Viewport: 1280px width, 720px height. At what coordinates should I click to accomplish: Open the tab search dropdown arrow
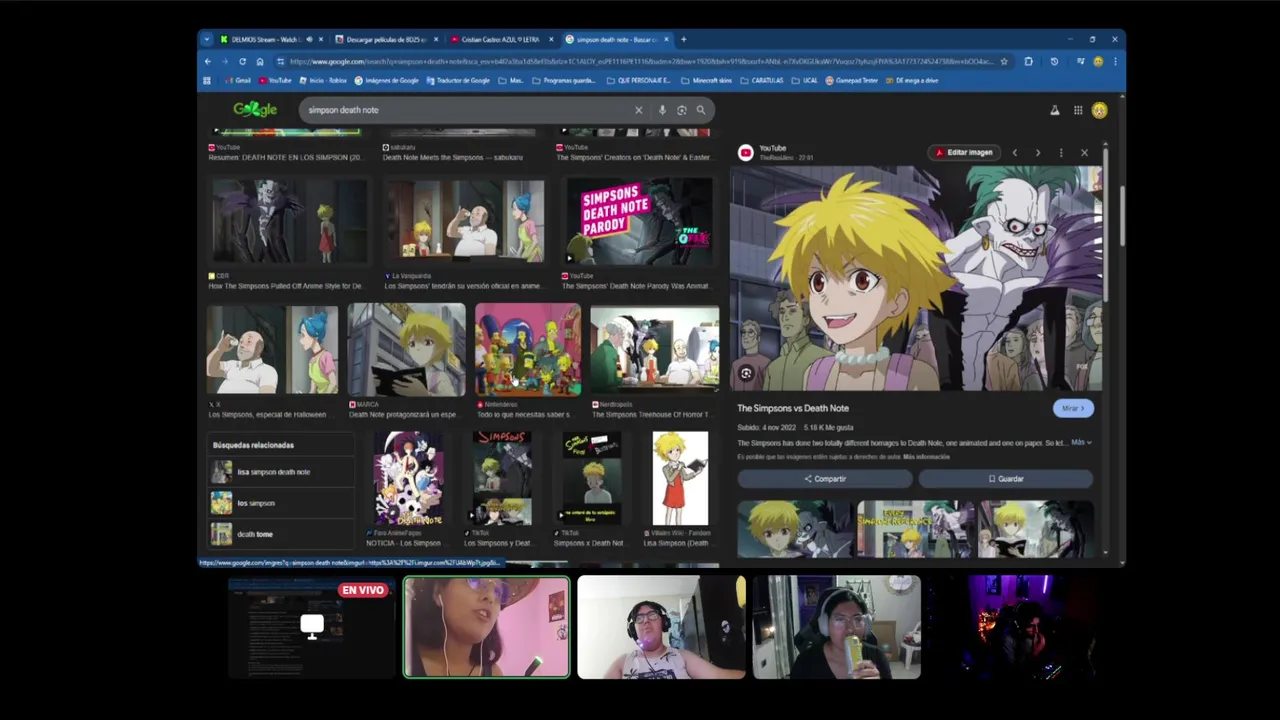[207, 39]
